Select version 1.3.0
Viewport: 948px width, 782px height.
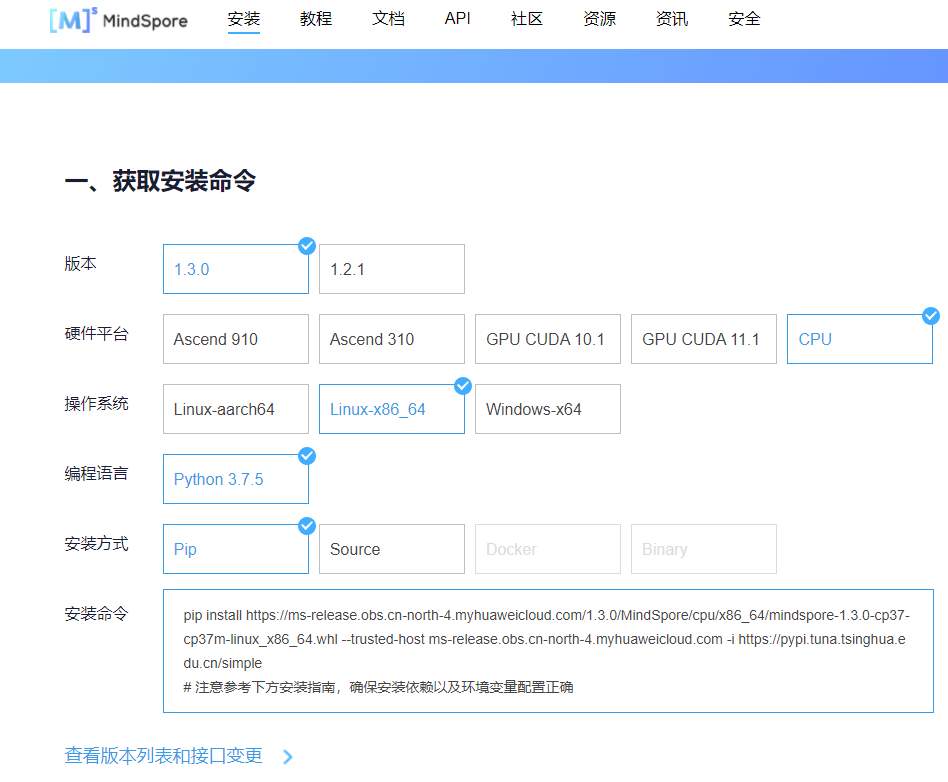(x=236, y=269)
